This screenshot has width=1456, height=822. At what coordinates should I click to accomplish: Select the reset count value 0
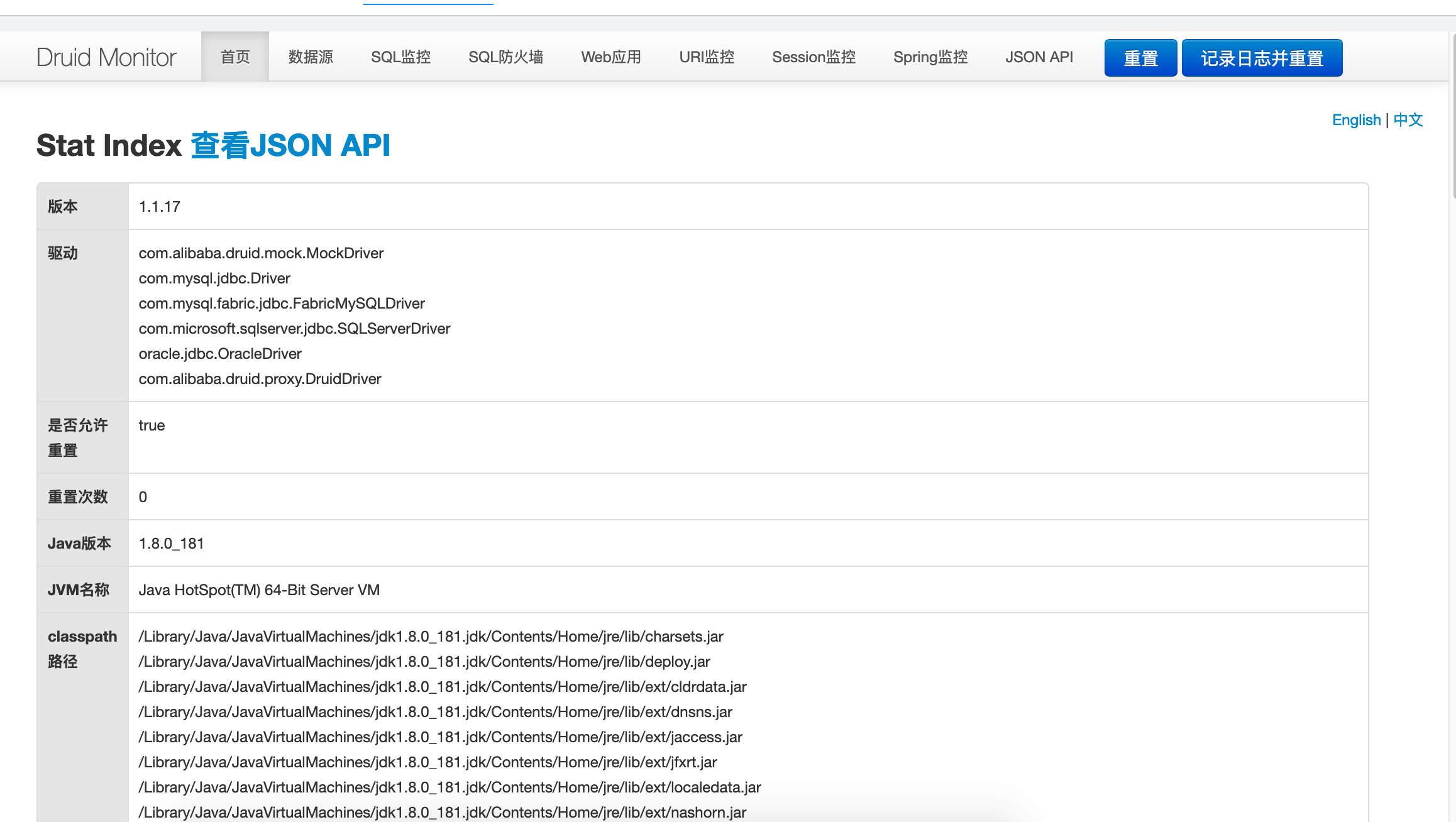[143, 497]
